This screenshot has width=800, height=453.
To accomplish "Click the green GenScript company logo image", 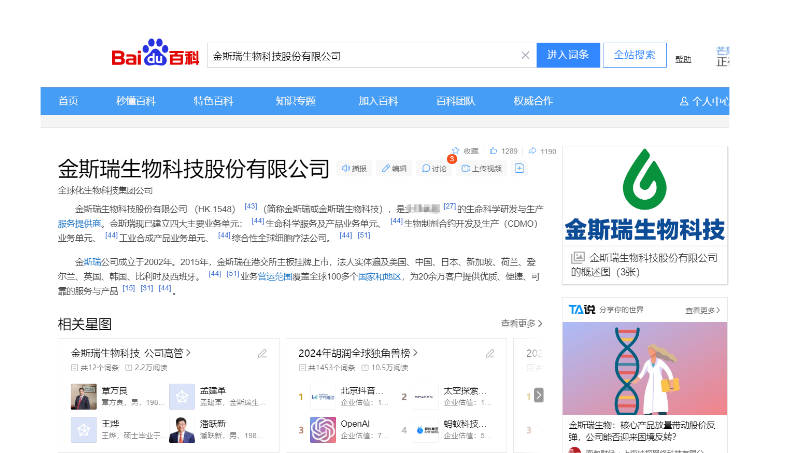I will [x=644, y=195].
